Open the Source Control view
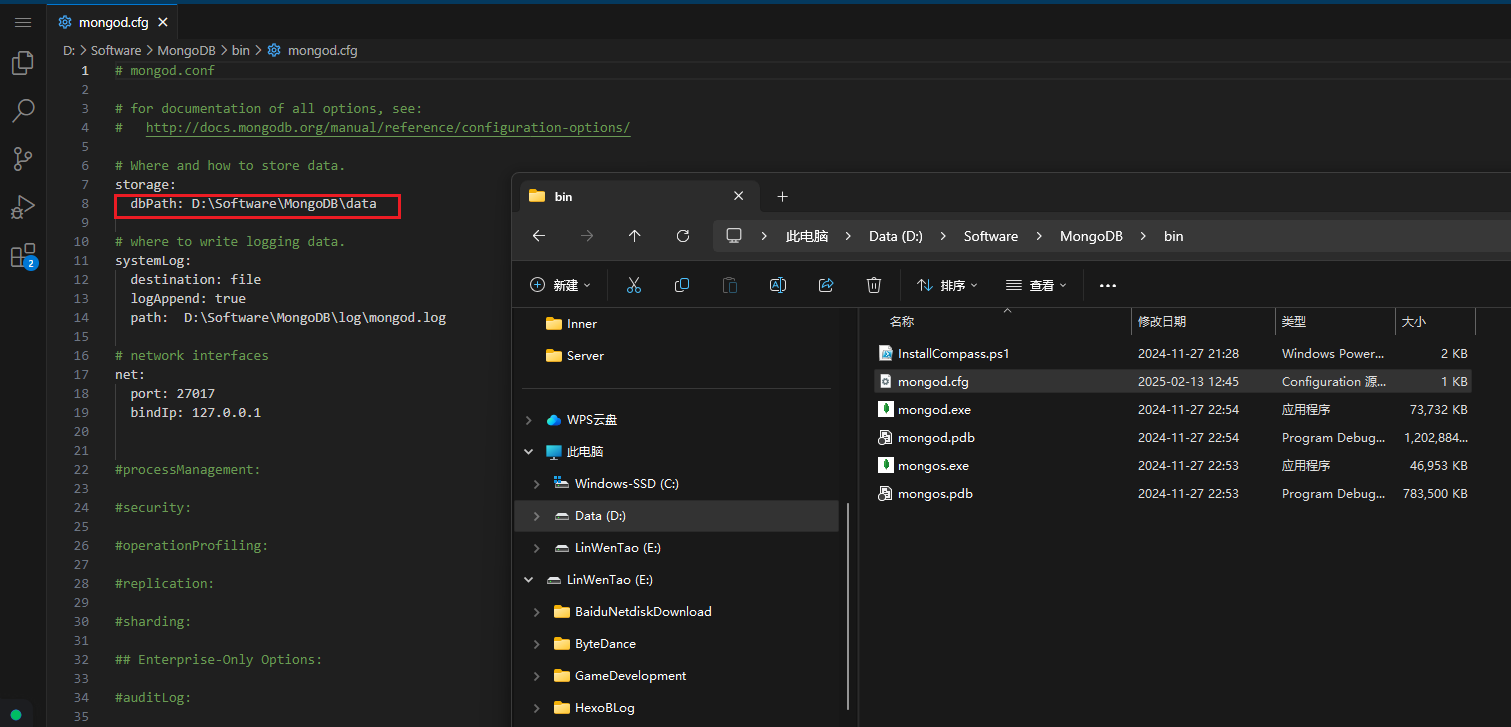 click(x=23, y=158)
